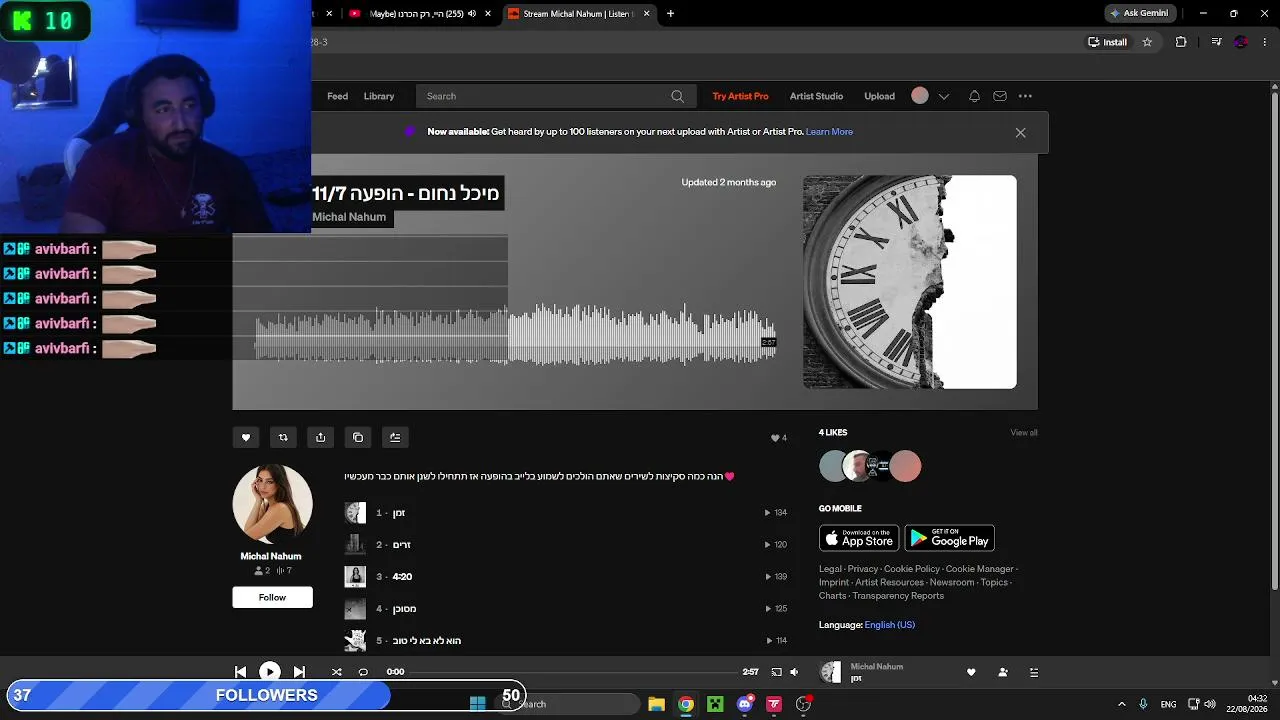Open File Explorer from the taskbar
Screen dimensions: 1280x720
click(656, 704)
